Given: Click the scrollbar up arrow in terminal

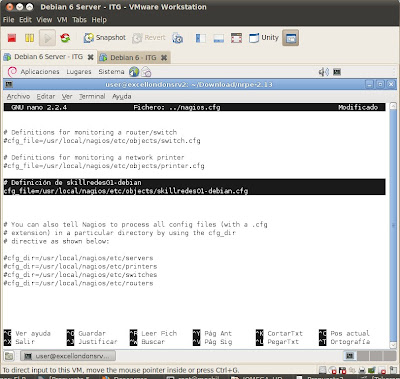Looking at the screenshot, I should point(393,106).
